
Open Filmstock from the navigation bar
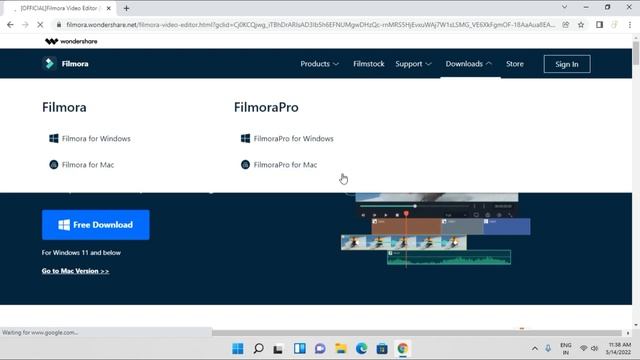tap(369, 64)
